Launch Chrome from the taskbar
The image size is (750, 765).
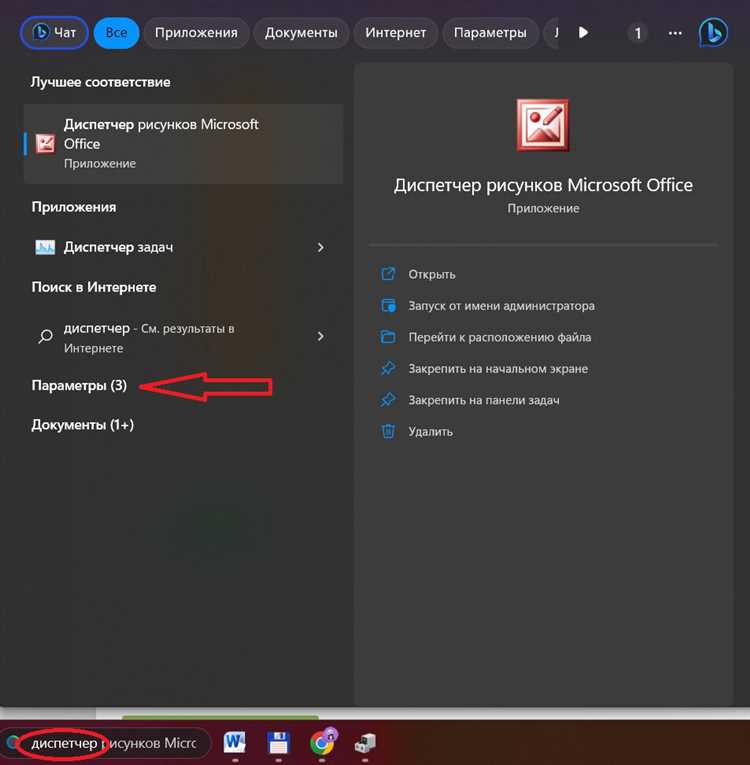(x=322, y=742)
